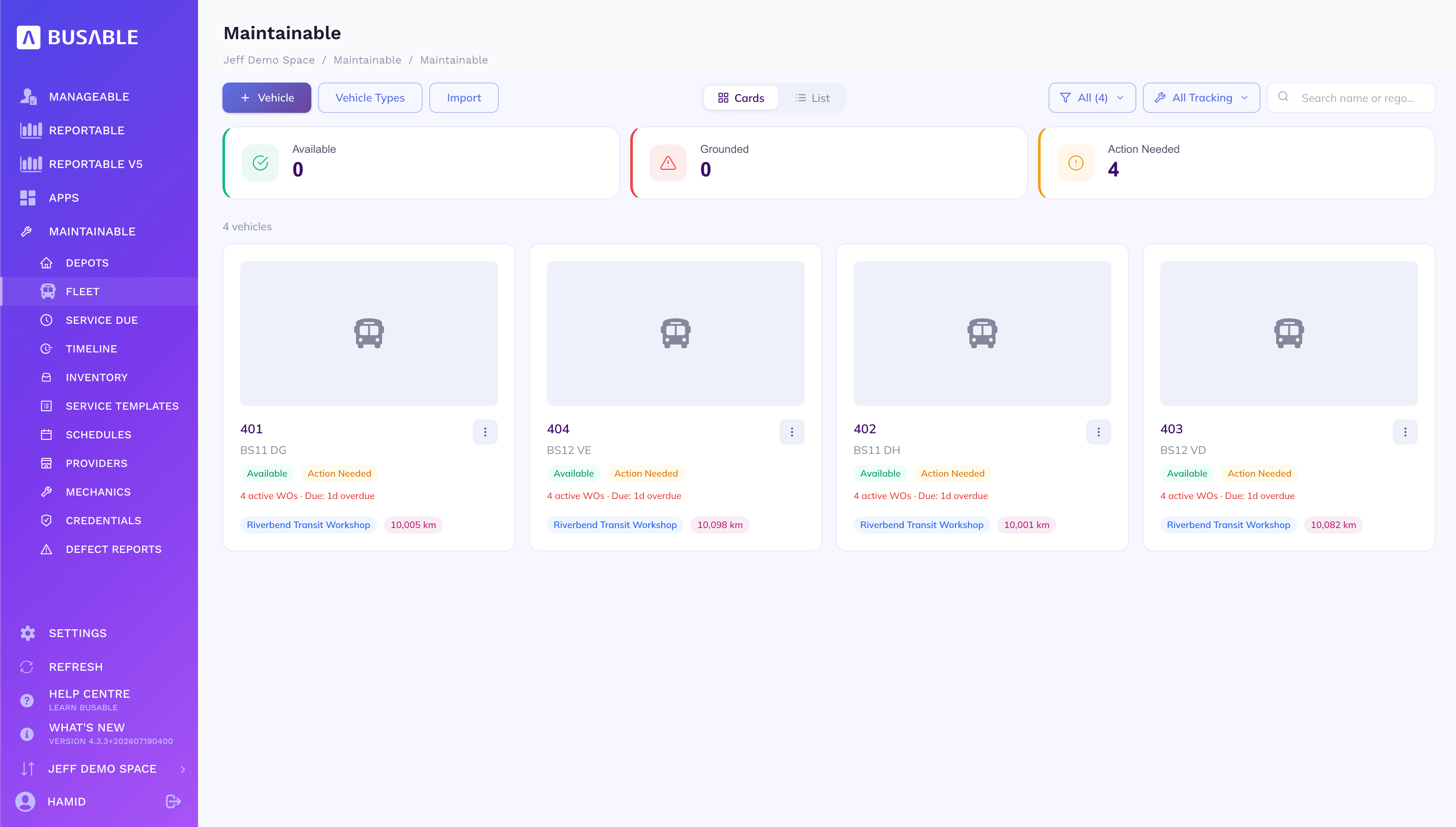This screenshot has height=827, width=1456.
Task: Switch to List view
Action: [x=812, y=98]
